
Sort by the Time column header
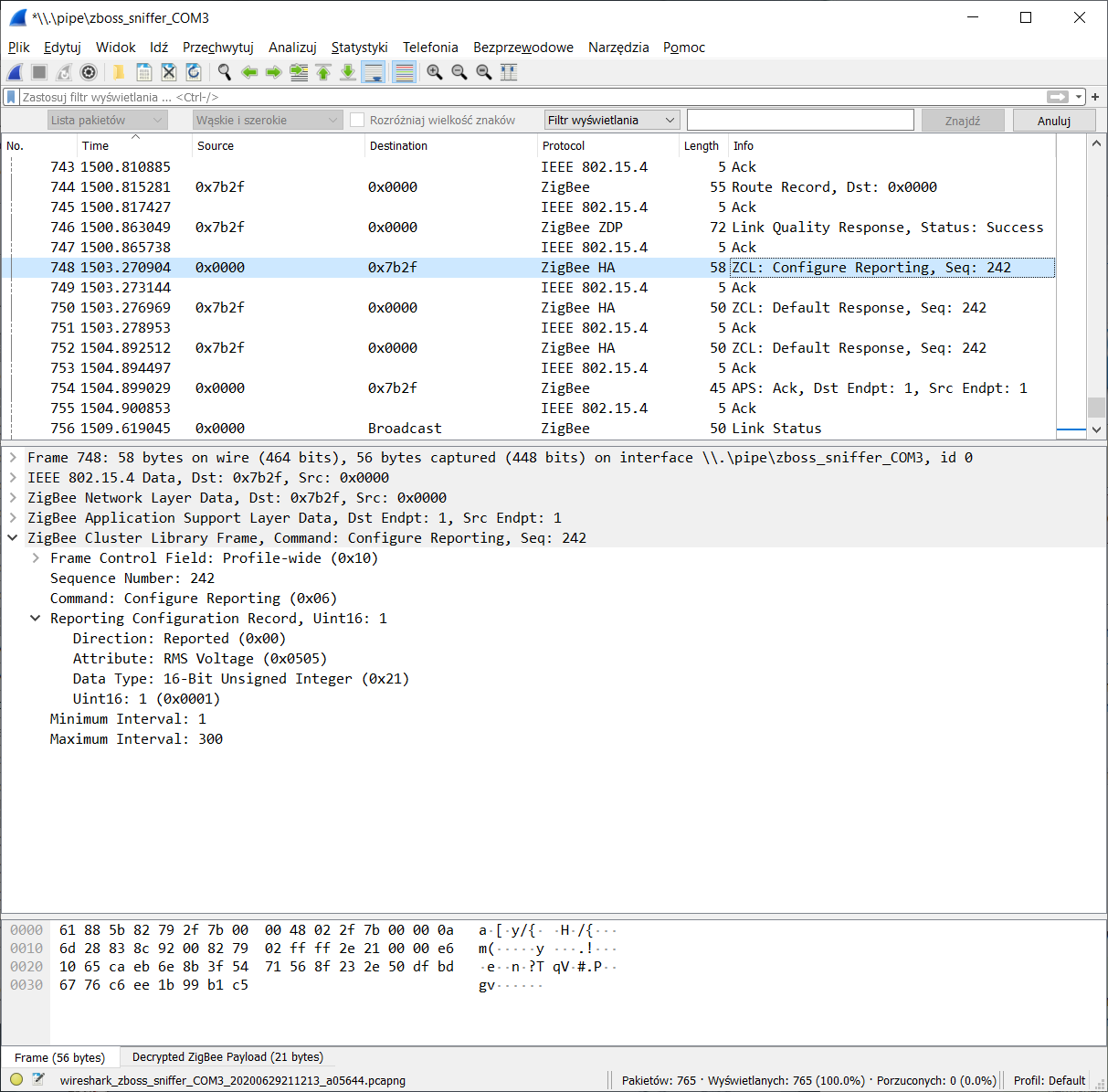tap(135, 146)
